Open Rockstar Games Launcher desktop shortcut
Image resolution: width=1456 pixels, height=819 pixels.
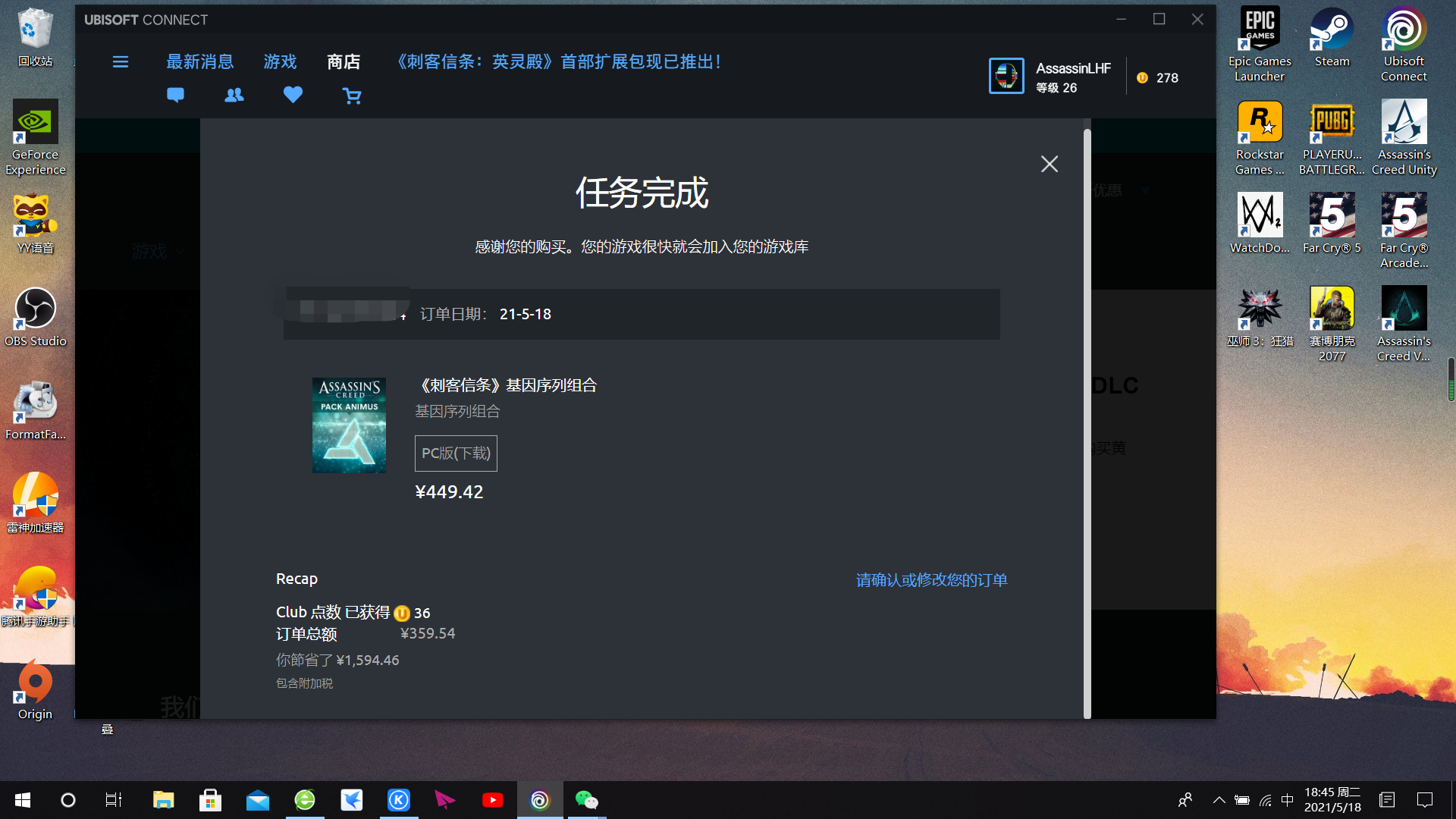[x=1260, y=138]
